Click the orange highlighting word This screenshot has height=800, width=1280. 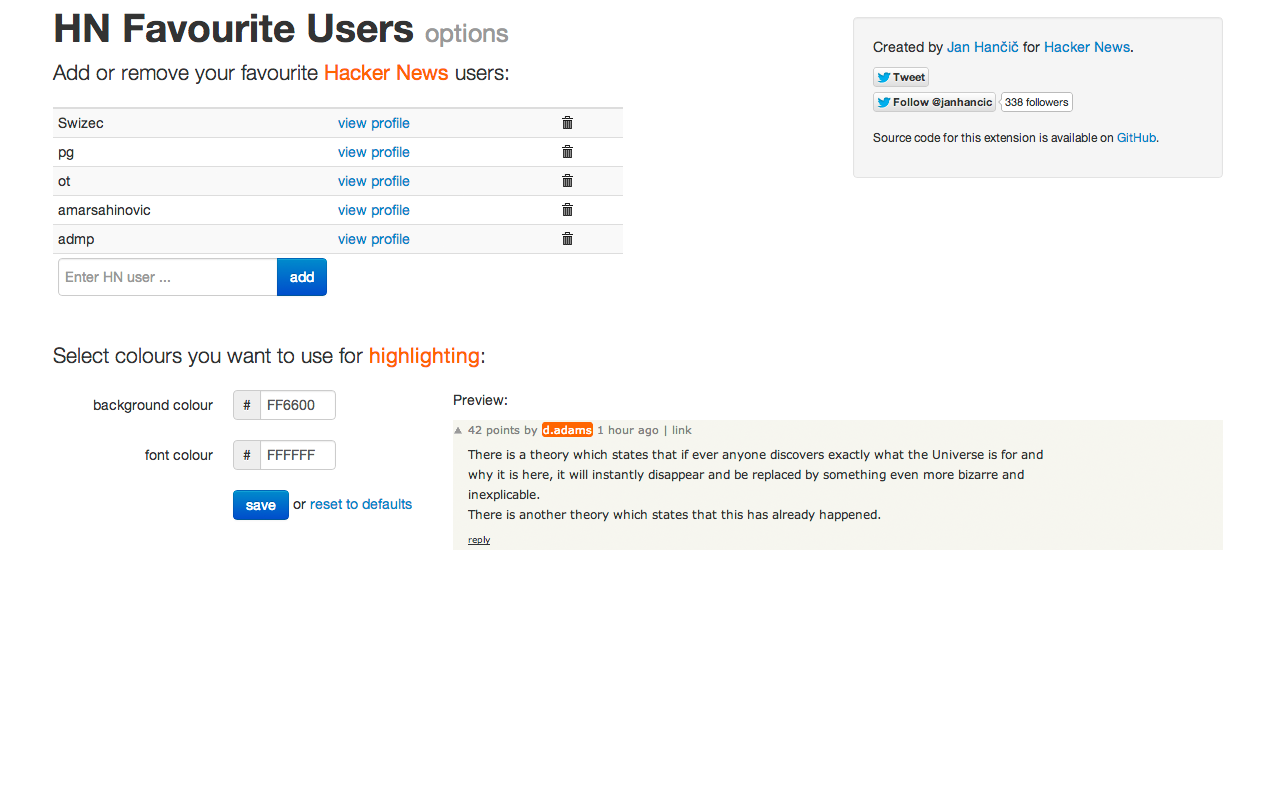click(x=424, y=356)
